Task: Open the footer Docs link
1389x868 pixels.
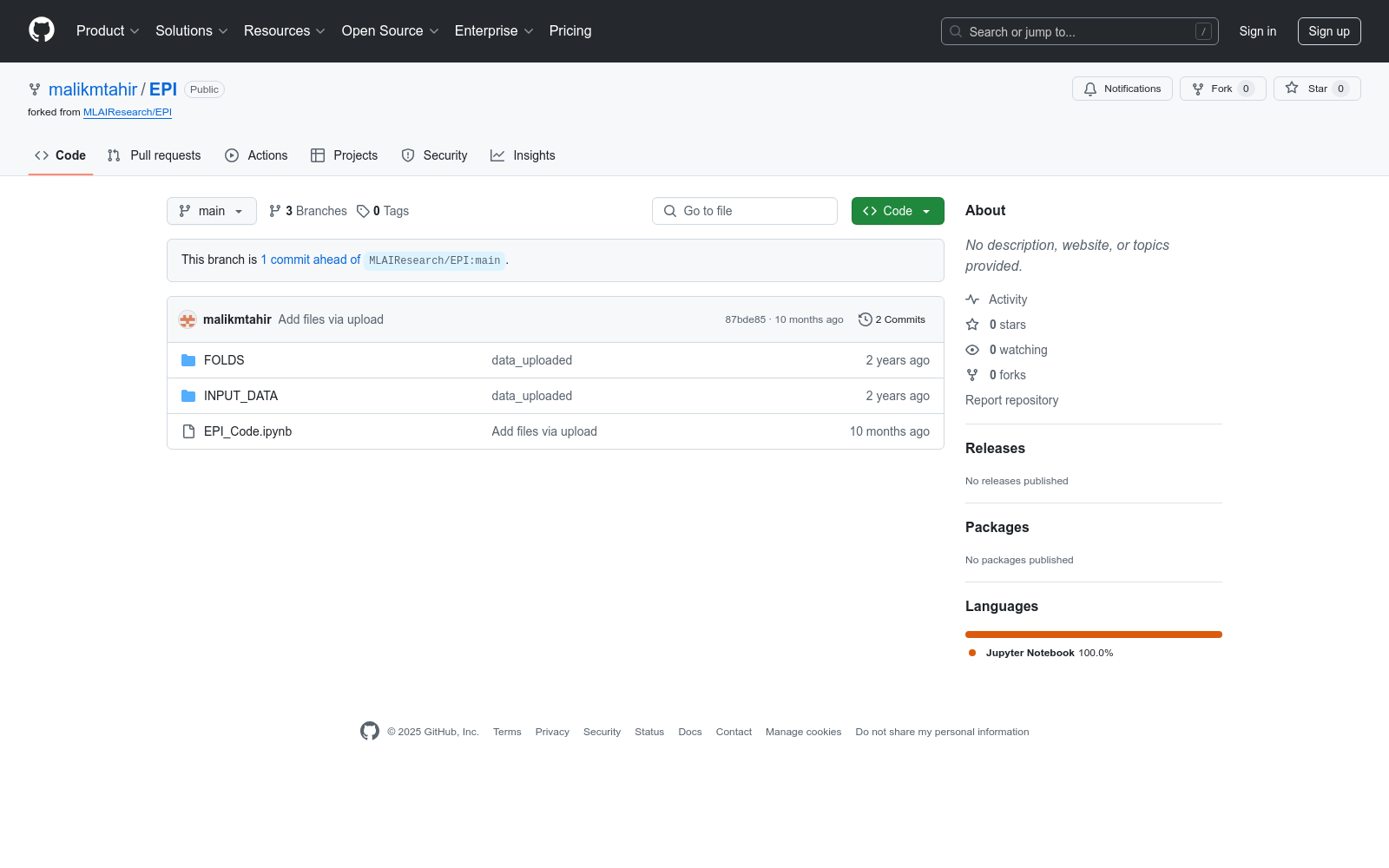Action: tap(690, 732)
